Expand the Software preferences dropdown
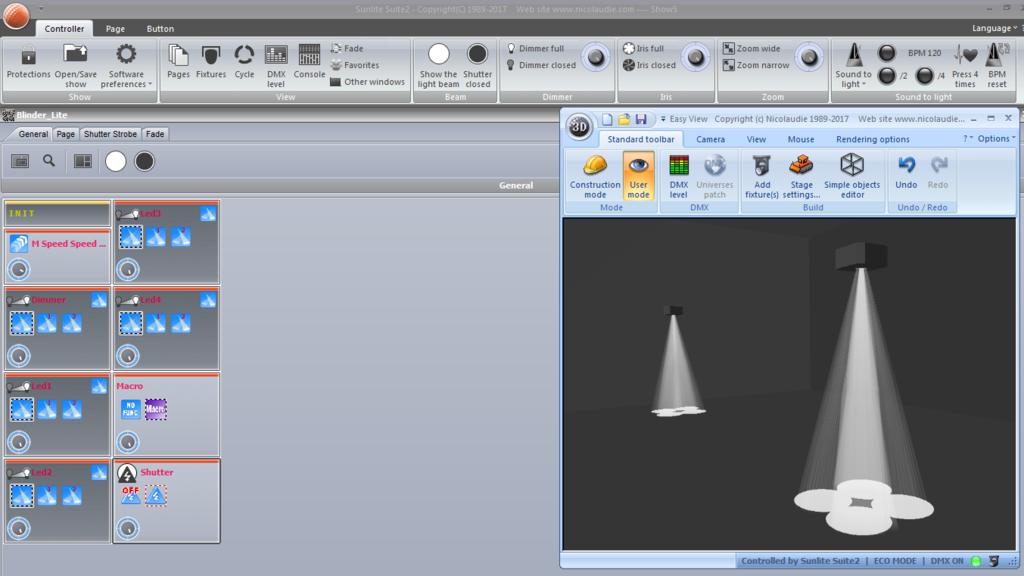The height and width of the screenshot is (576, 1024). click(126, 65)
